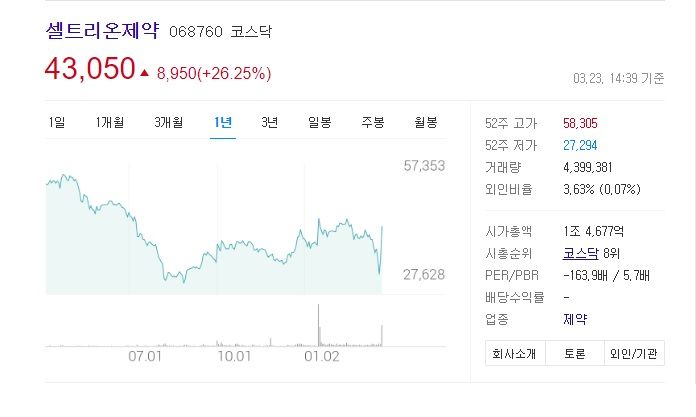Show the 주봉 weekly candle chart

372,122
